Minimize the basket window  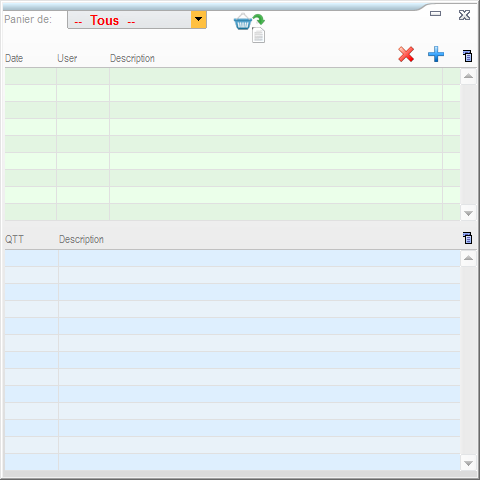point(435,14)
